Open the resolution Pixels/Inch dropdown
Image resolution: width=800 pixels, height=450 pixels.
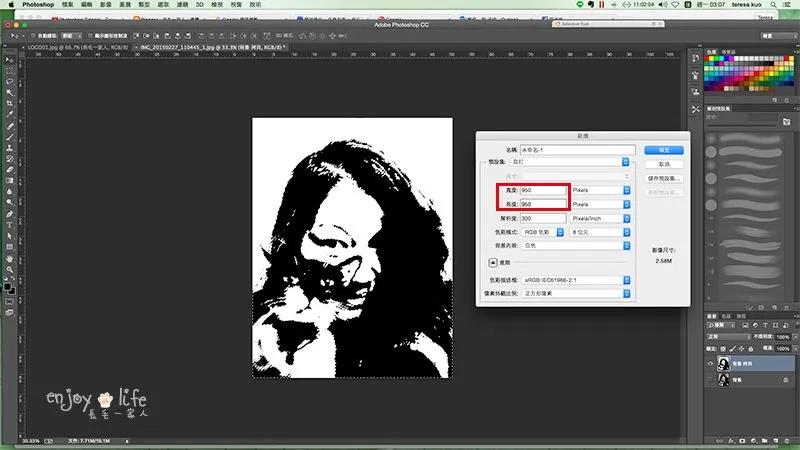(601, 218)
